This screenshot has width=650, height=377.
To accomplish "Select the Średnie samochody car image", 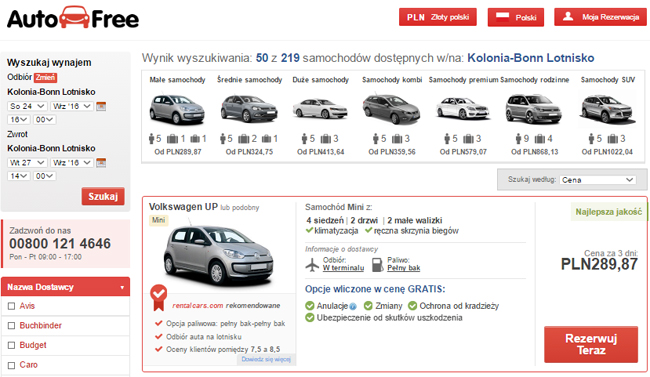I will (x=249, y=108).
